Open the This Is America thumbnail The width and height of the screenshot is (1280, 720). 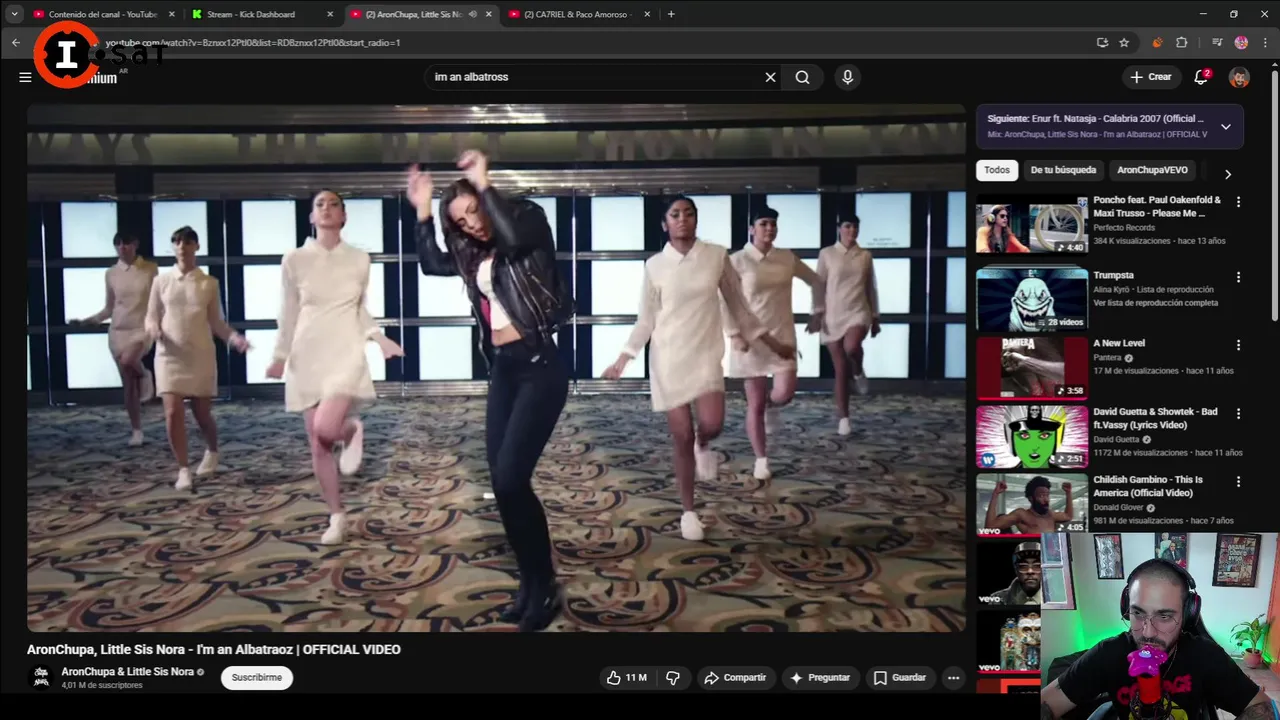[x=1032, y=504]
